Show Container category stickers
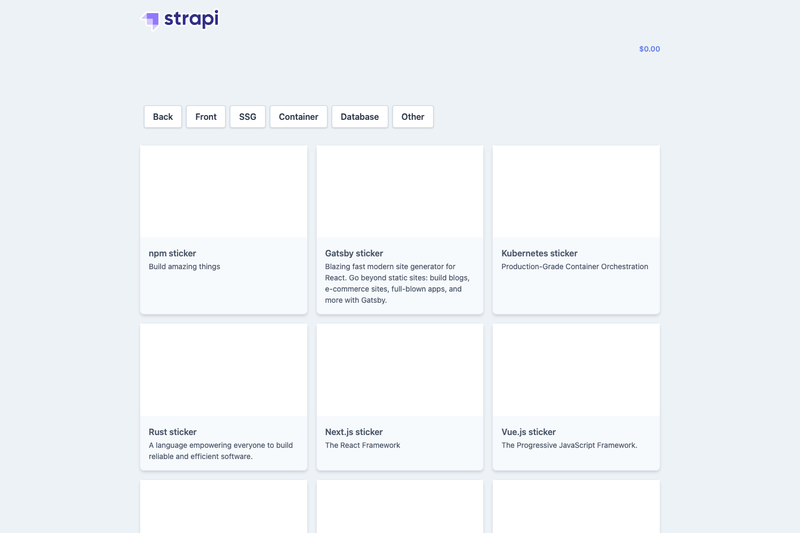The width and height of the screenshot is (800, 533). [x=298, y=117]
